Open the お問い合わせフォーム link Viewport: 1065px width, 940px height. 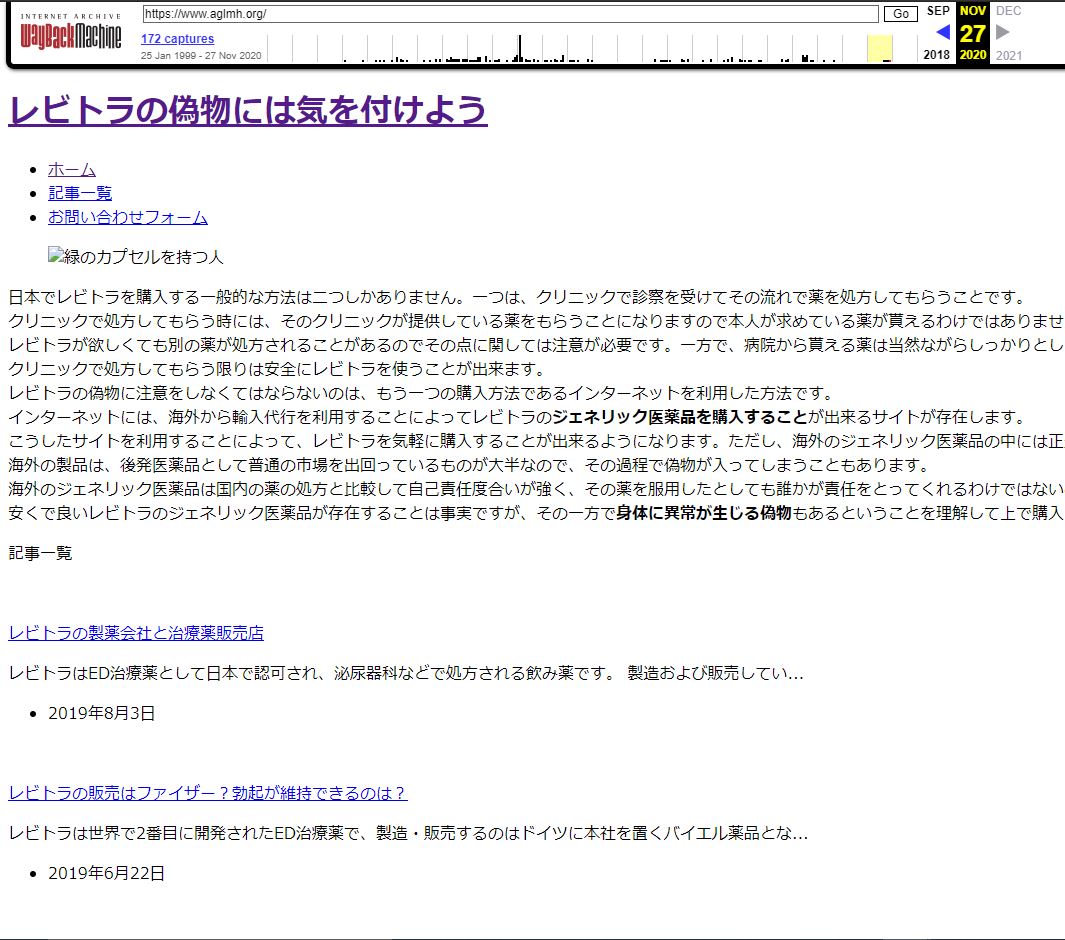[128, 217]
